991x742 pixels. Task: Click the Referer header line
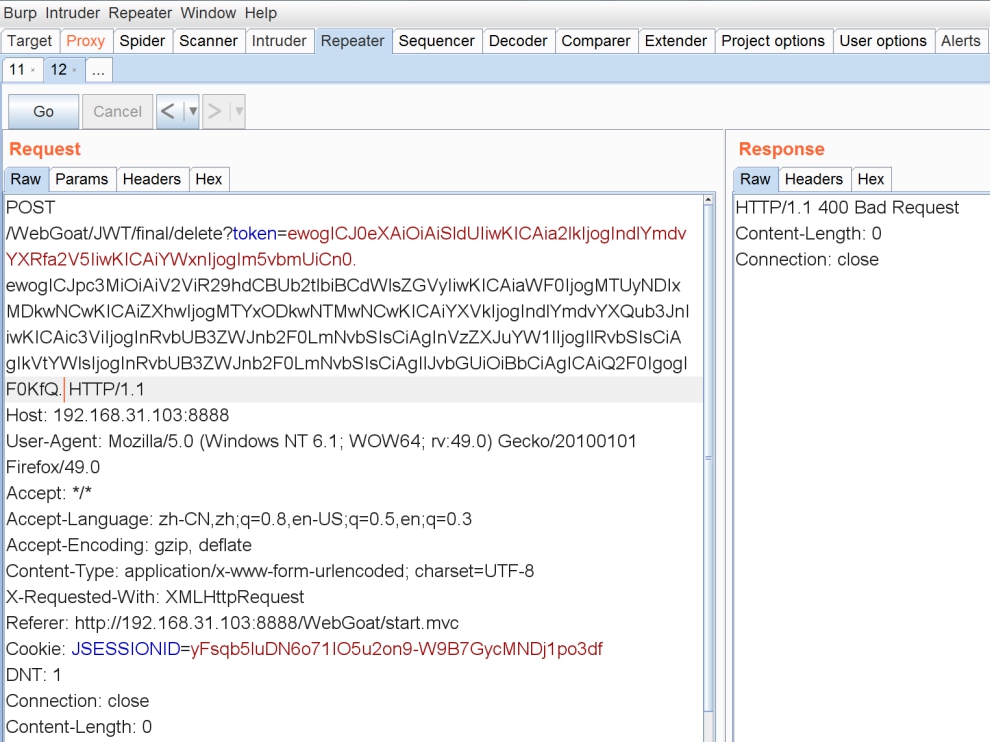[232, 623]
